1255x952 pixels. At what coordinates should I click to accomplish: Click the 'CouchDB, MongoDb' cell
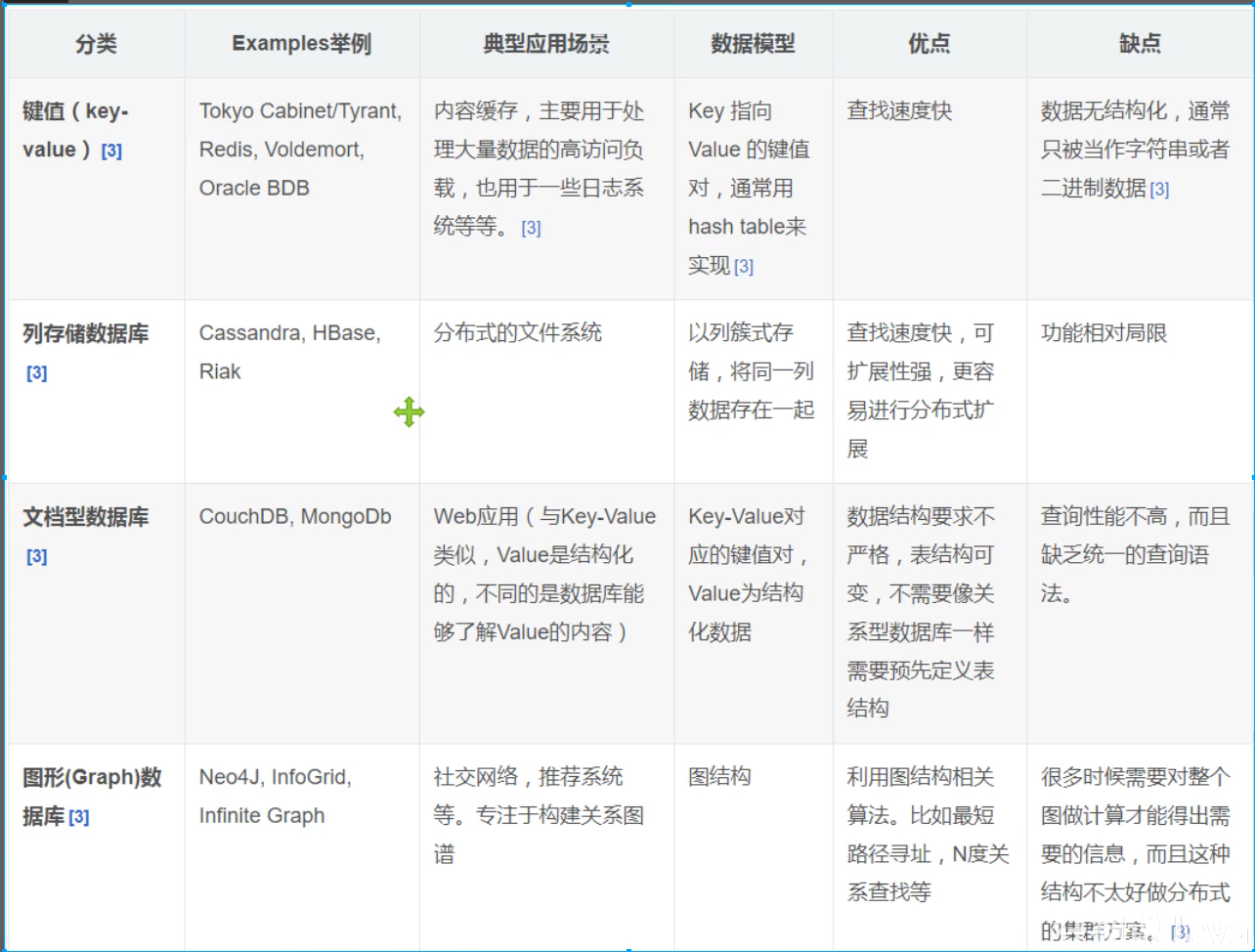[x=302, y=613]
